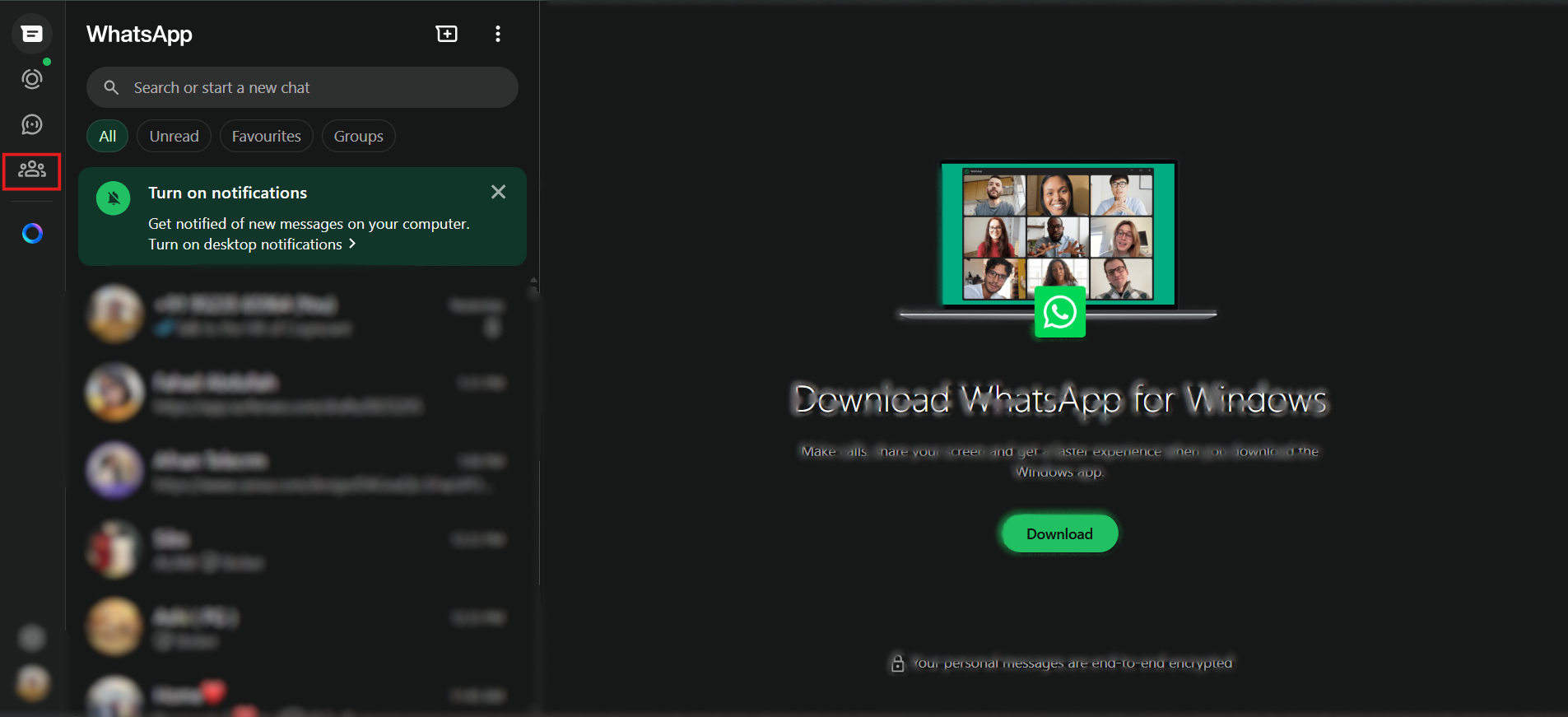The width and height of the screenshot is (1568, 717).
Task: Click the chevron after desktop notifications
Action: coord(352,244)
